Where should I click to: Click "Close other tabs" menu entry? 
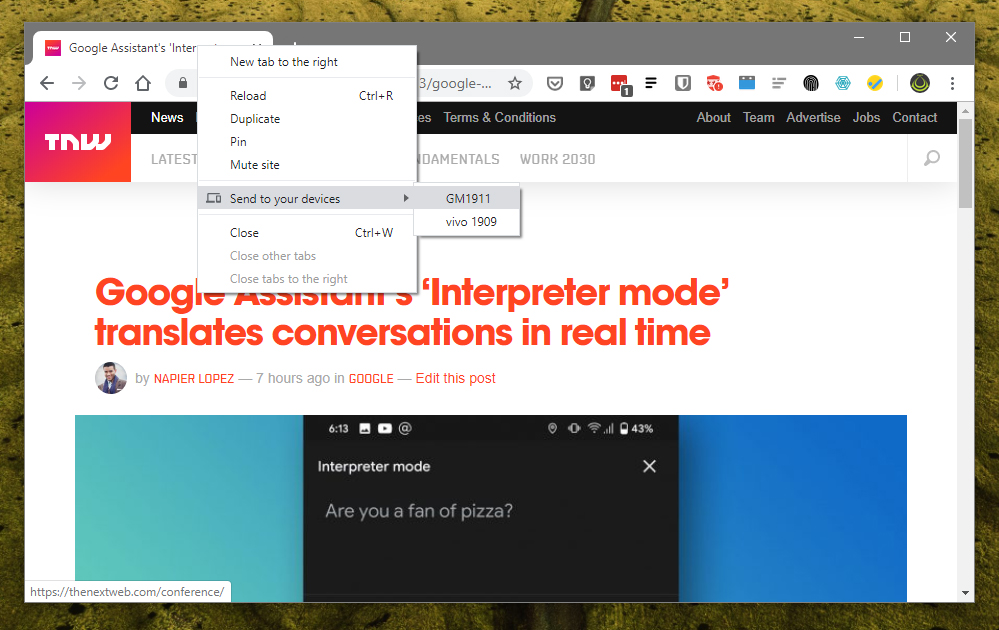click(x=308, y=255)
